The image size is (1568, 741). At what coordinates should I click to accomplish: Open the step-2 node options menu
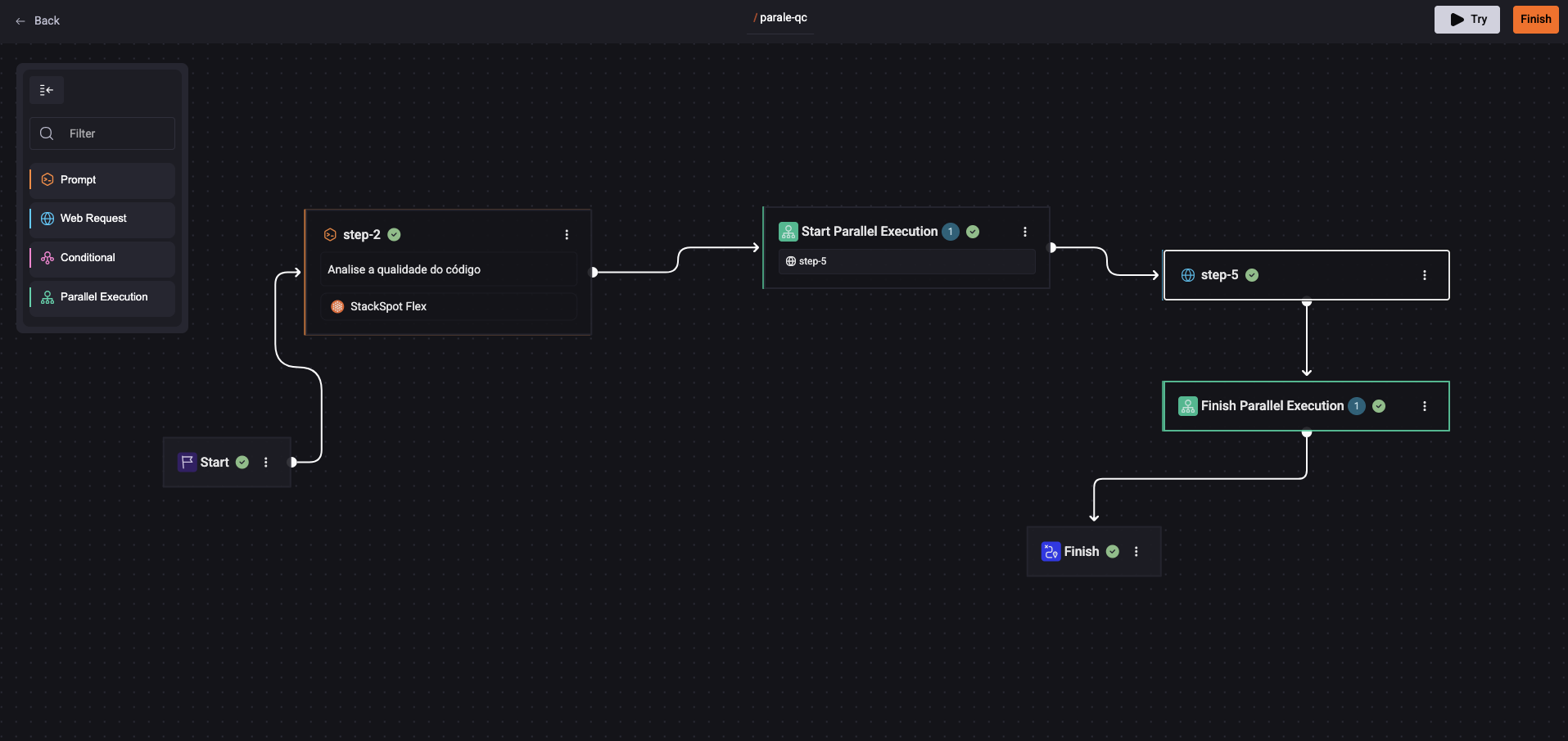point(567,235)
